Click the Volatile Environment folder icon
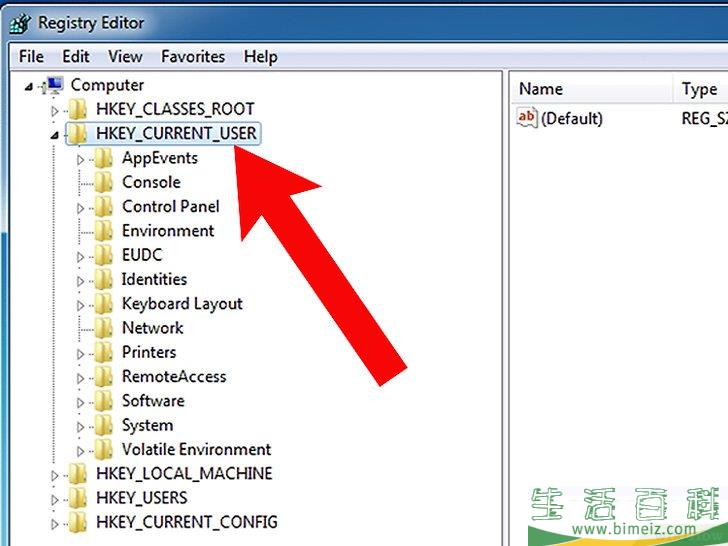The height and width of the screenshot is (546, 728). click(103, 450)
